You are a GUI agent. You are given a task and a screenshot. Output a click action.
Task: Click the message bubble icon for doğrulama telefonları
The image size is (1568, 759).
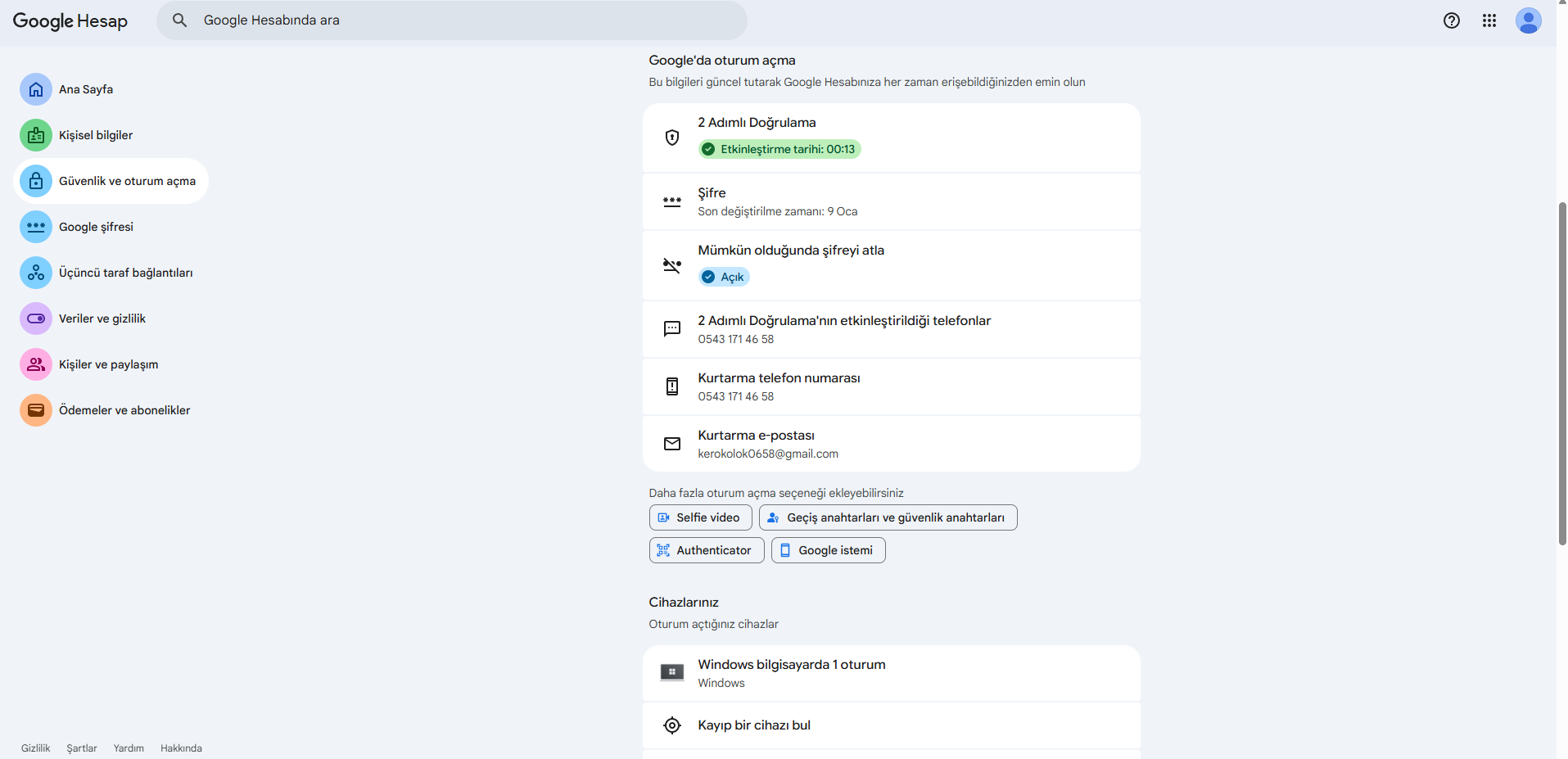point(671,329)
